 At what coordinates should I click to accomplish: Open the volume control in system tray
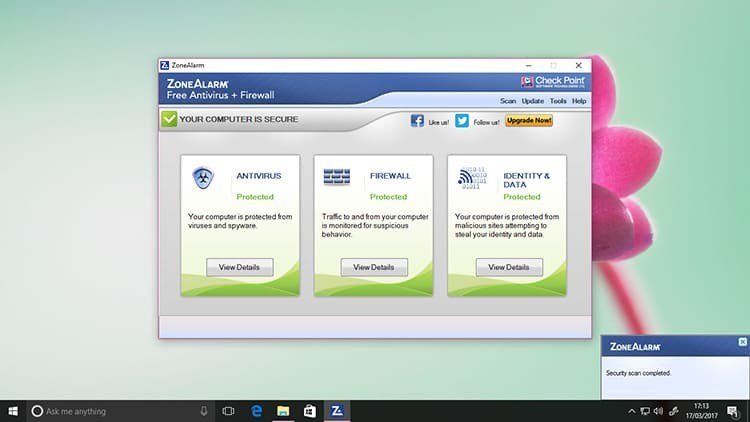pos(659,411)
